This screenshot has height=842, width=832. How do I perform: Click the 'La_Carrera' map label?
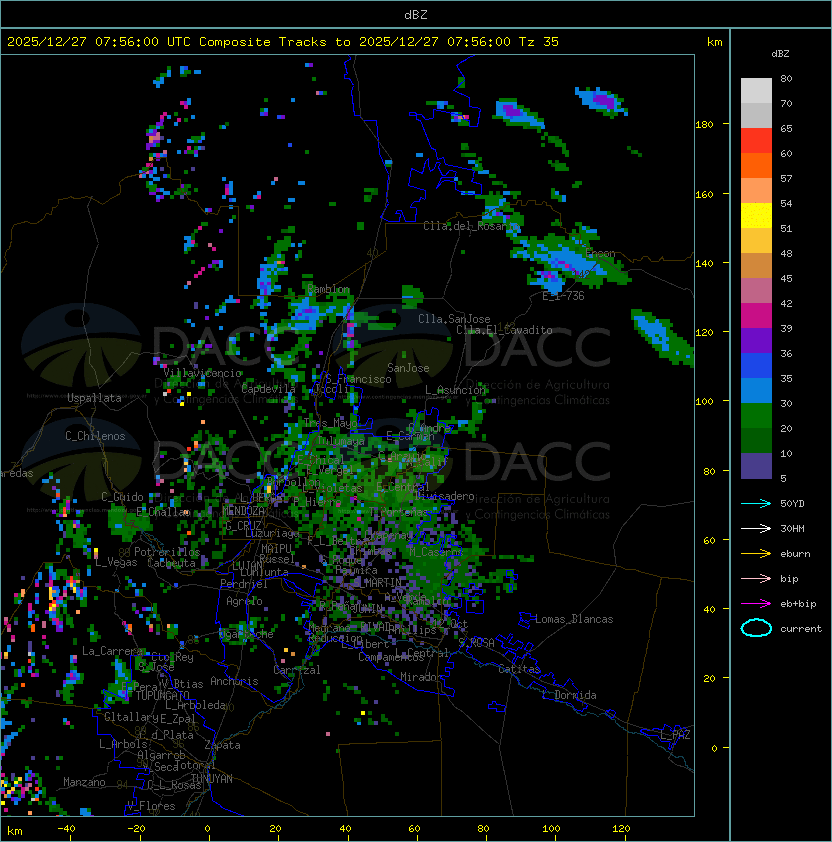pyautogui.click(x=112, y=651)
